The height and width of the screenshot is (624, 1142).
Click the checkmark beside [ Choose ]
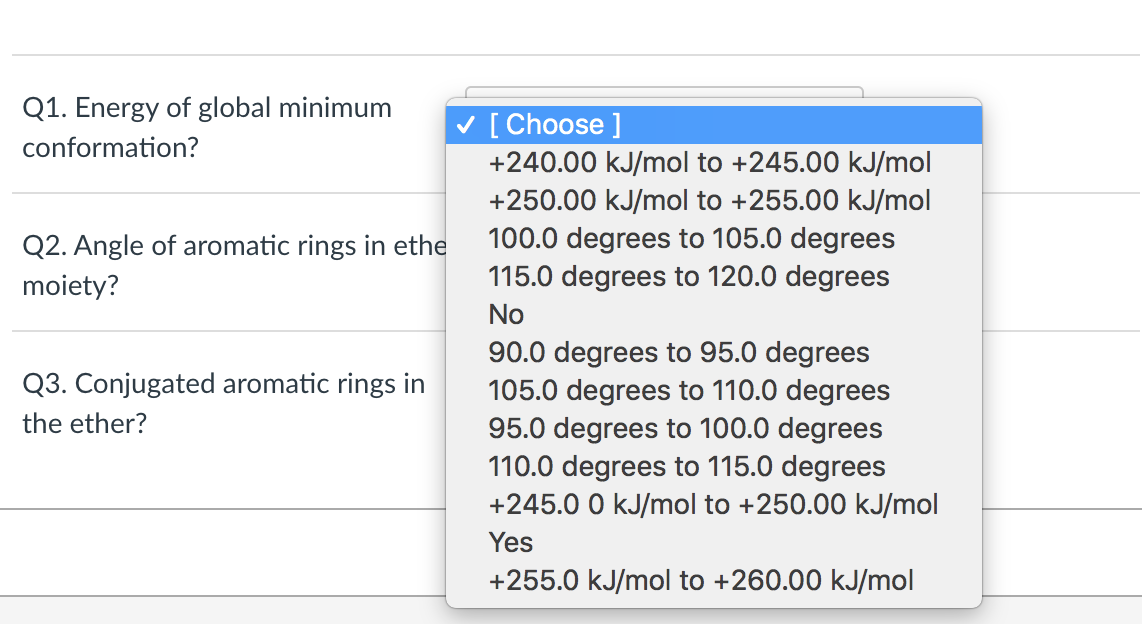point(465,125)
